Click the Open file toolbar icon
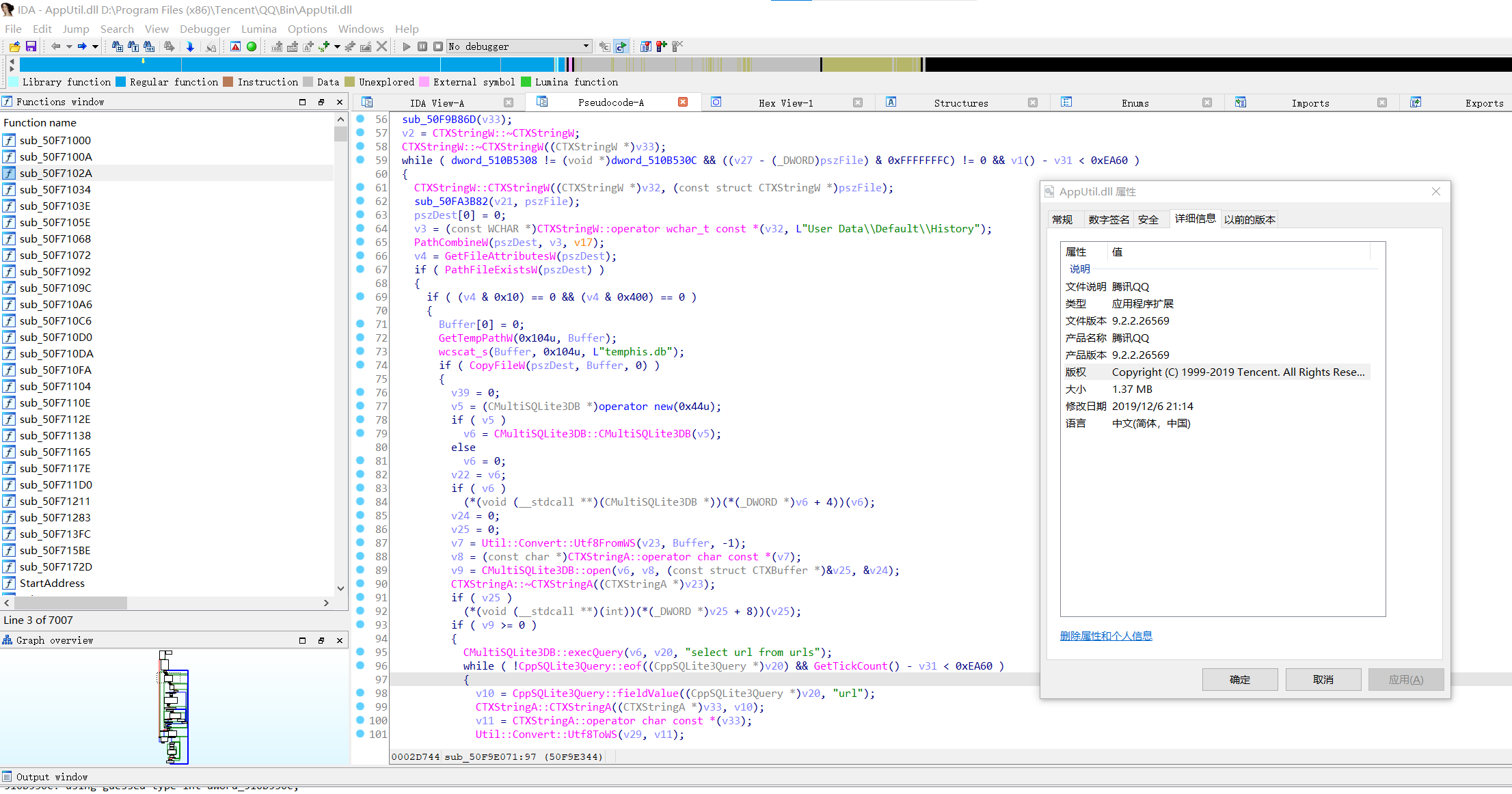The image size is (1512, 794). point(14,46)
